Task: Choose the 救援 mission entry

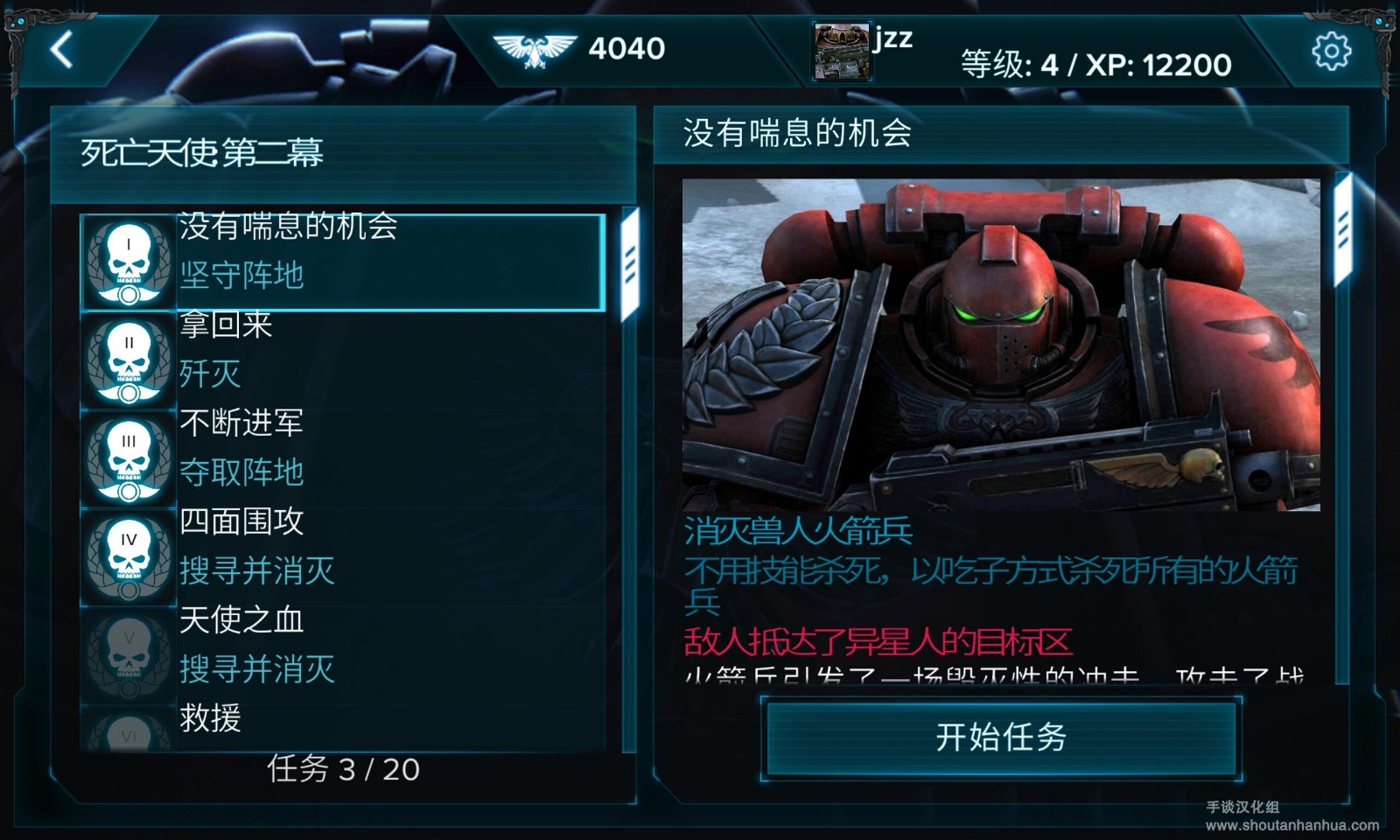Action: coord(343,728)
